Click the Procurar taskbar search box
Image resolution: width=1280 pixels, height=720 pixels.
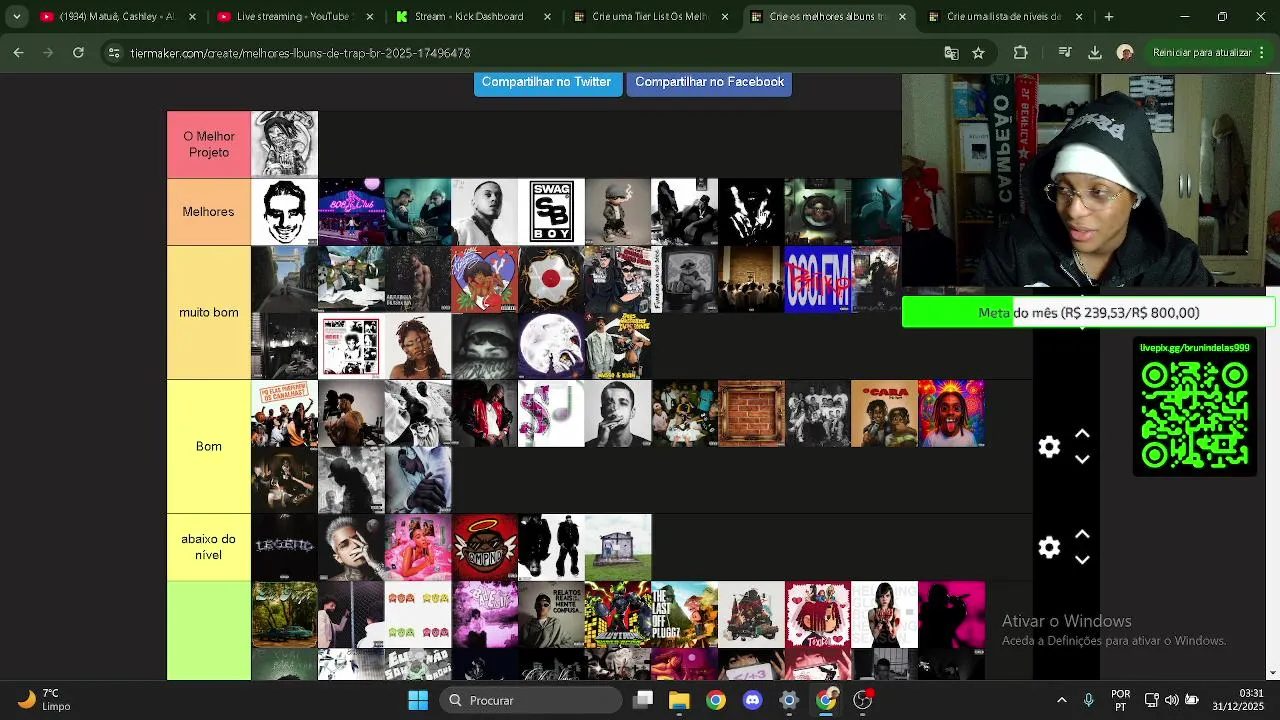[x=531, y=700]
